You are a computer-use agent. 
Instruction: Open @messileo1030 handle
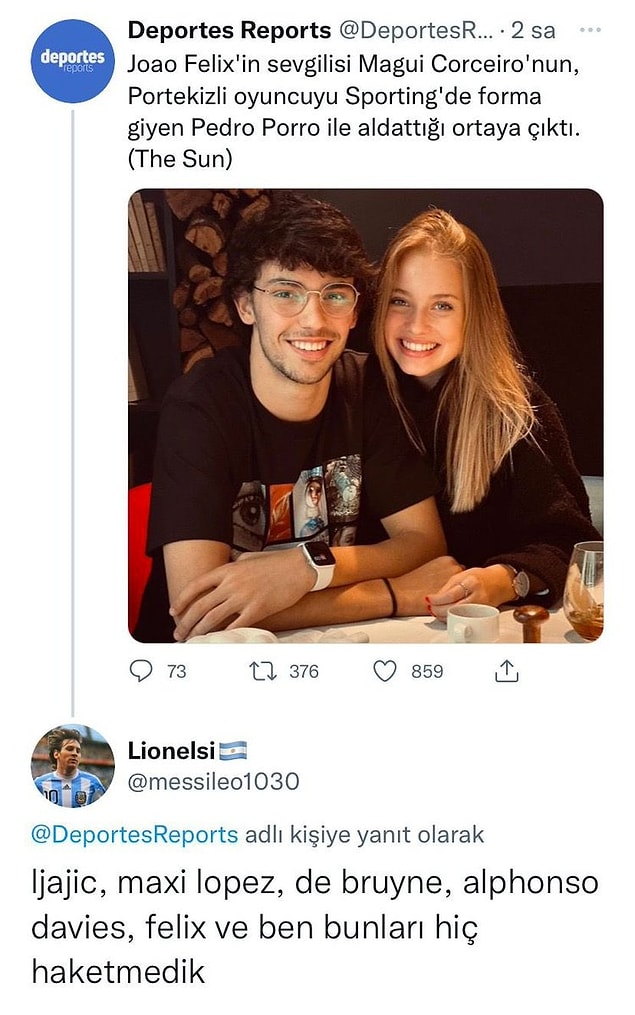(x=214, y=782)
